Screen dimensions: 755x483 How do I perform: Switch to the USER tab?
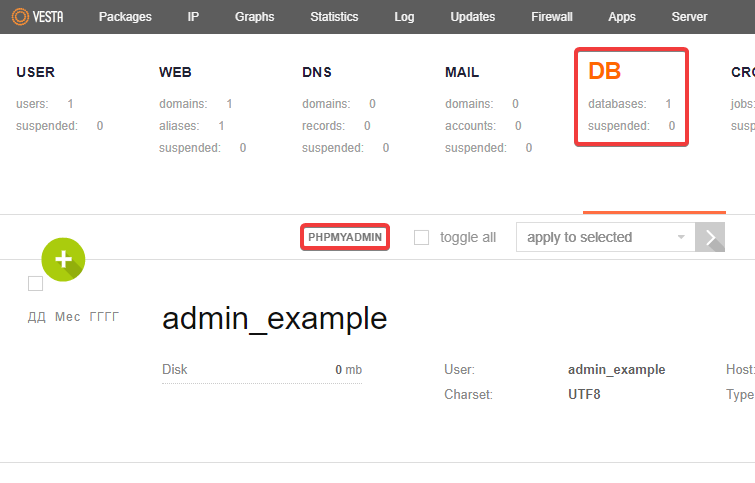(36, 72)
